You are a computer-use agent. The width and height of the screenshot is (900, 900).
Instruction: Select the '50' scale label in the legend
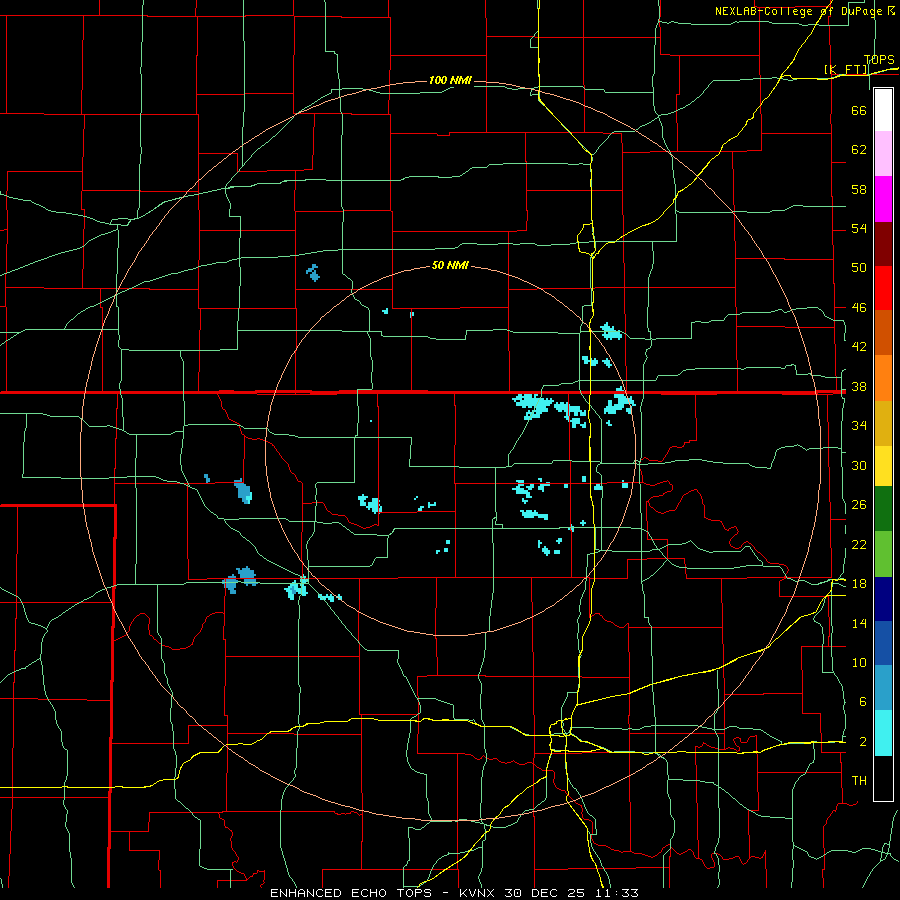pyautogui.click(x=859, y=267)
